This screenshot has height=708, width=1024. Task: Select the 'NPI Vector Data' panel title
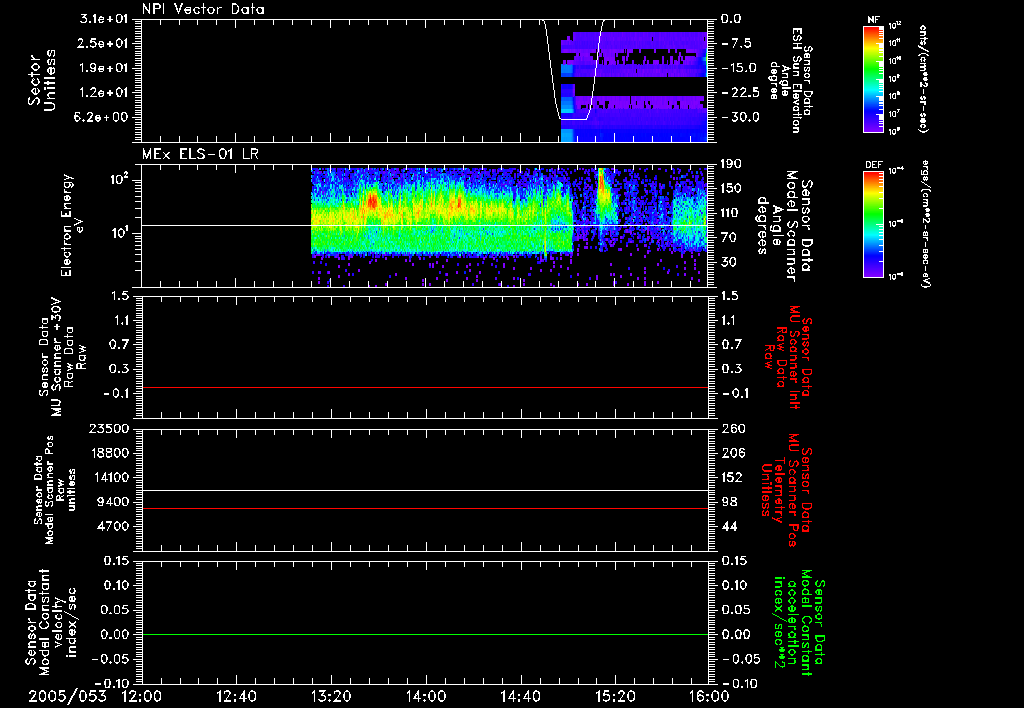click(x=203, y=9)
